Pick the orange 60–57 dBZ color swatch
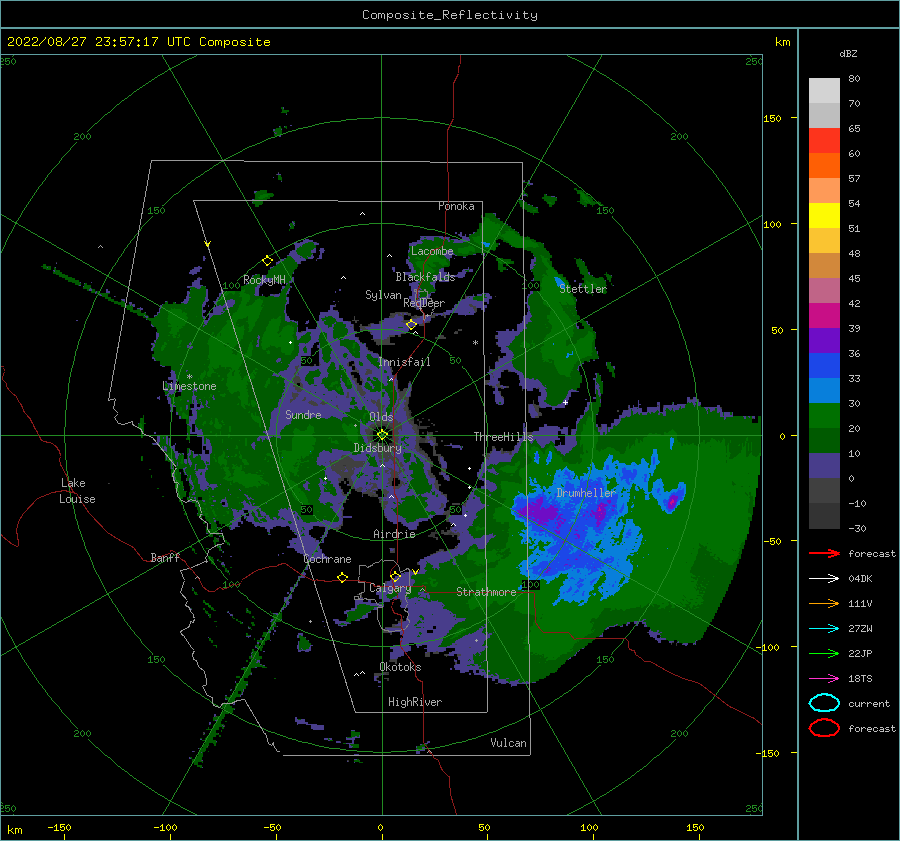Screen dimensions: 900x841 (824, 165)
